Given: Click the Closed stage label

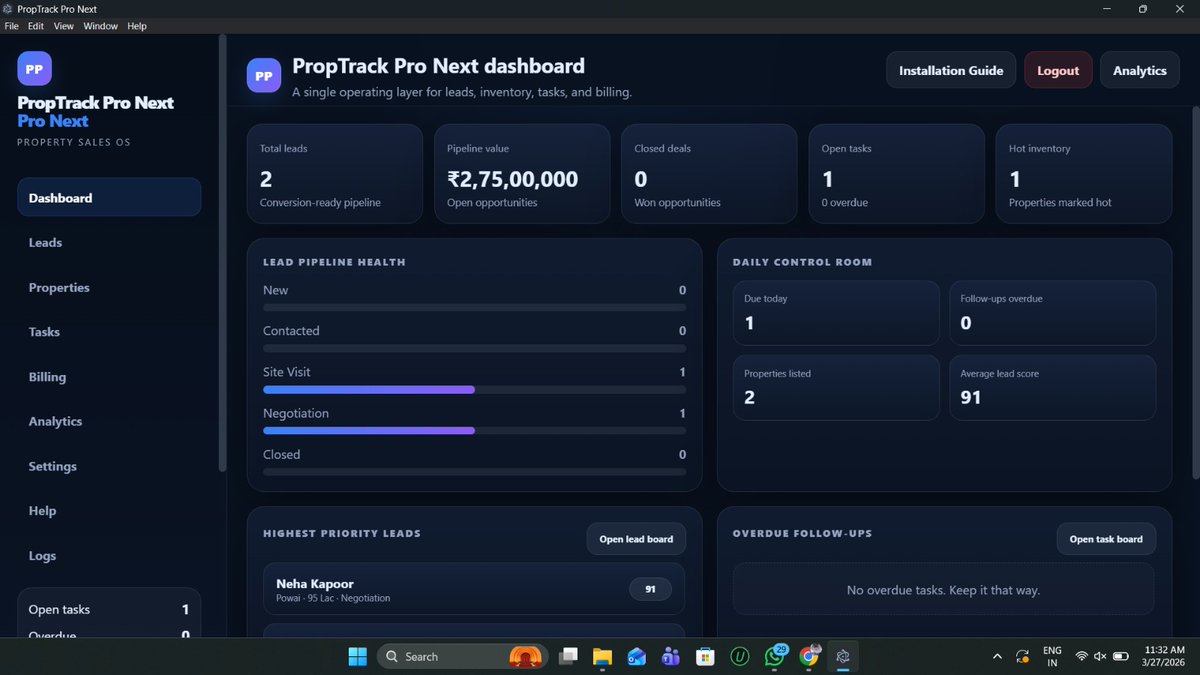Looking at the screenshot, I should (x=281, y=454).
